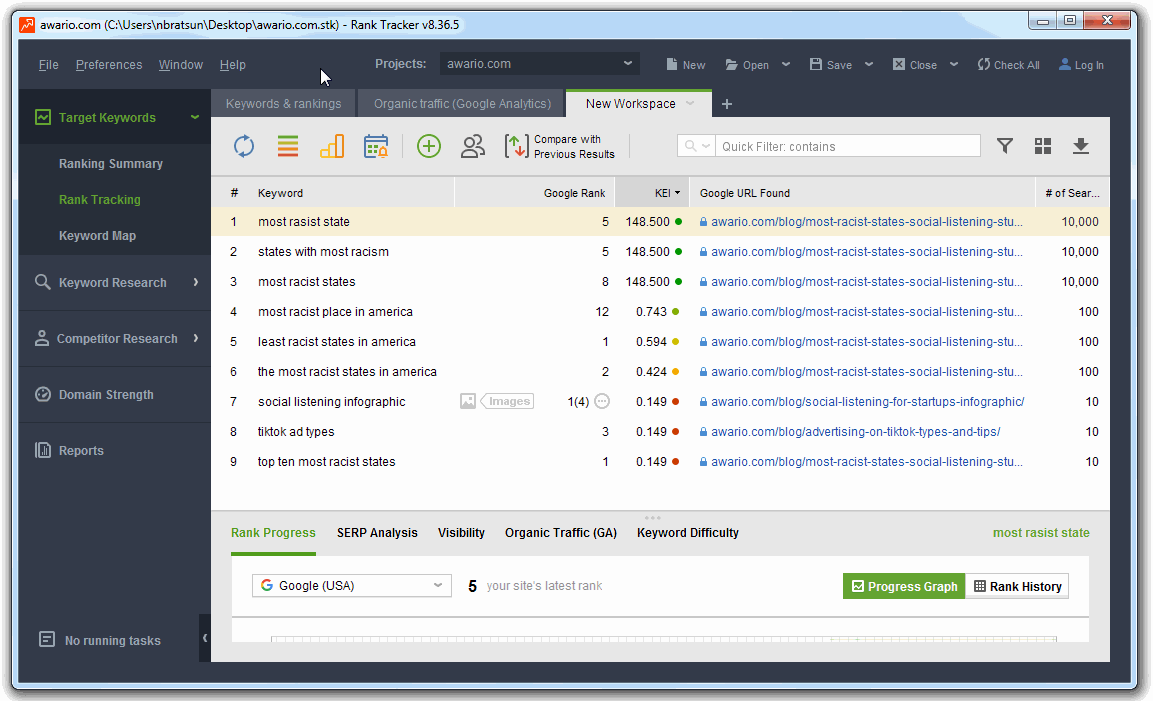Click the orange bar chart toolbar icon
1153x701 pixels.
332,146
